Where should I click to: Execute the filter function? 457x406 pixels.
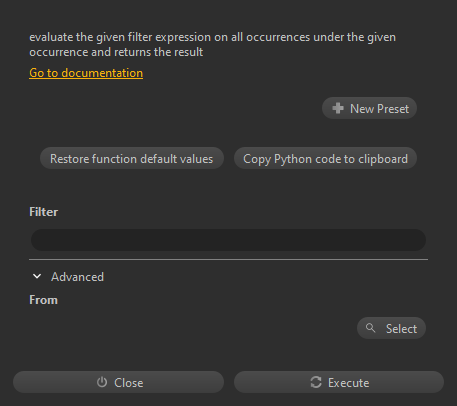(339, 382)
